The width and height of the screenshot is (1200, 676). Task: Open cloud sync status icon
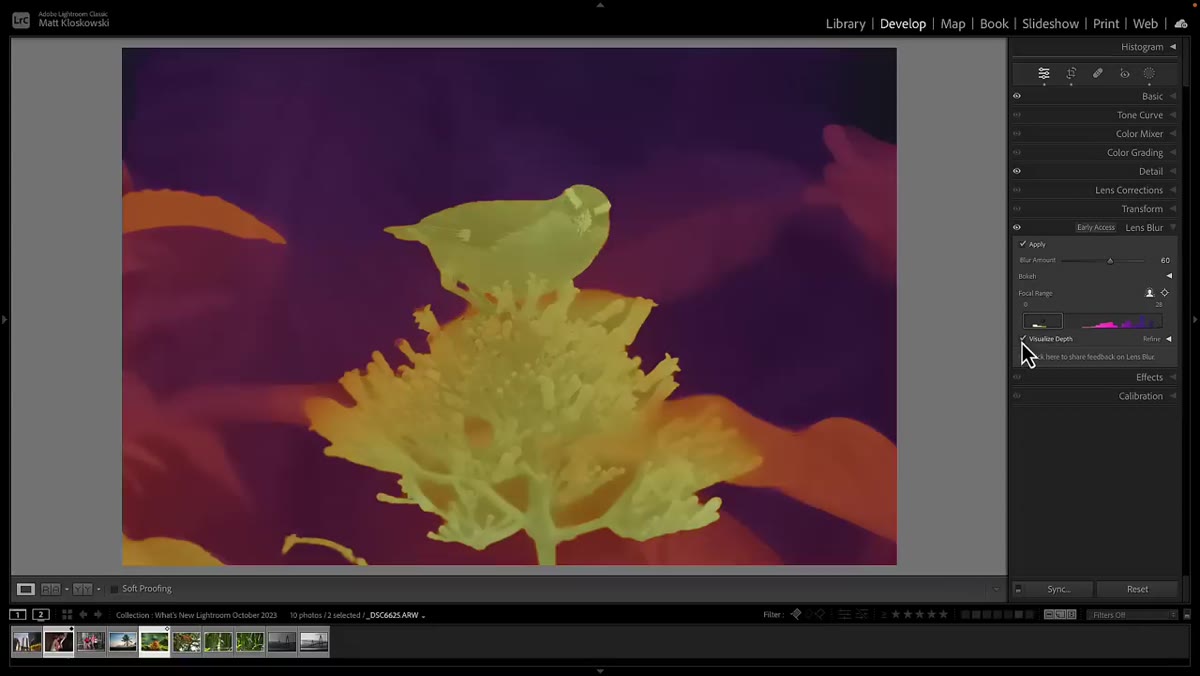point(1181,23)
